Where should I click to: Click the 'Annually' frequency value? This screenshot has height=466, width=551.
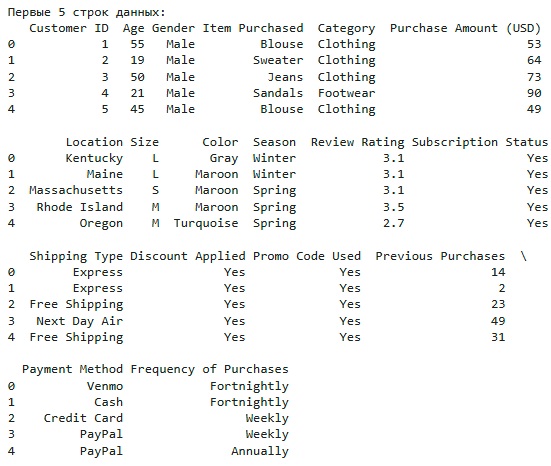(260, 451)
